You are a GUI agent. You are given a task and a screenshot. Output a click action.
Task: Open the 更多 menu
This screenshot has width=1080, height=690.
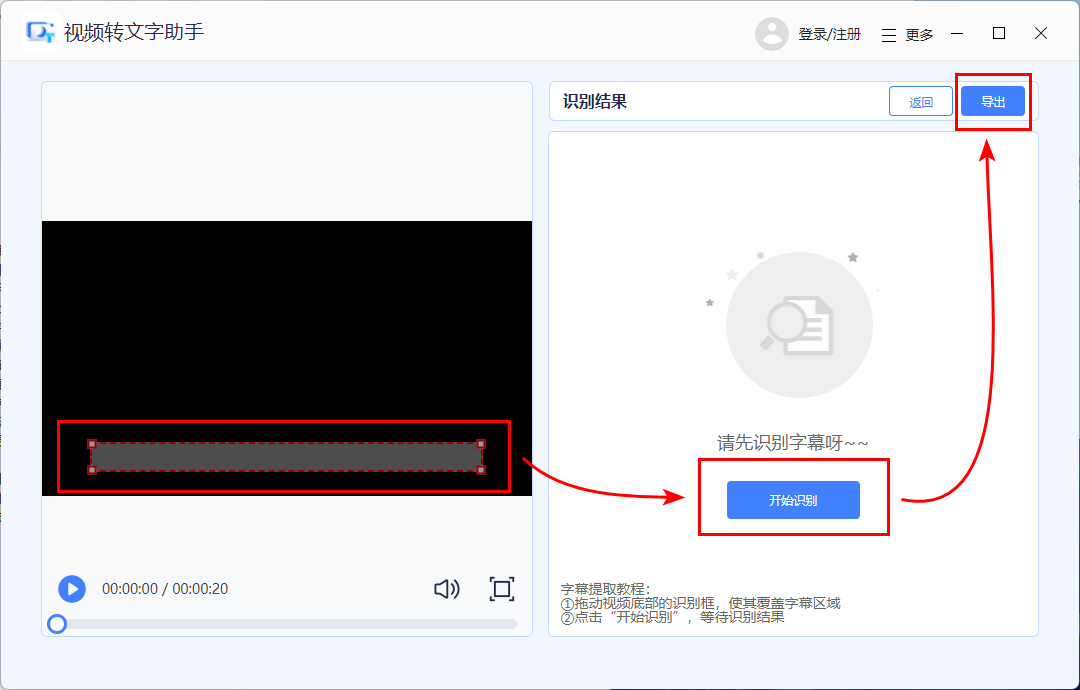(918, 33)
